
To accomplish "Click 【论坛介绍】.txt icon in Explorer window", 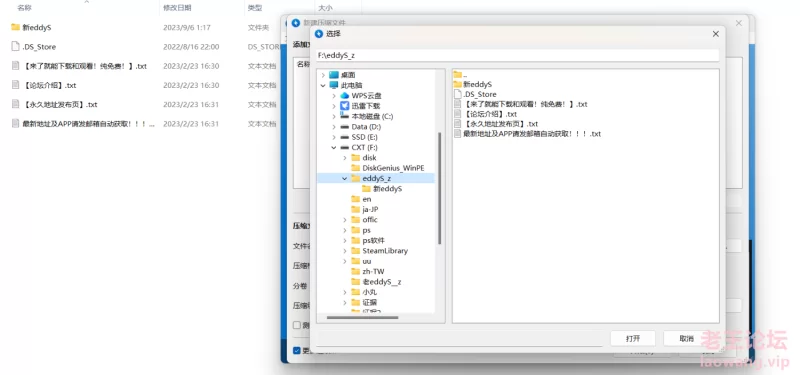I will [15, 85].
